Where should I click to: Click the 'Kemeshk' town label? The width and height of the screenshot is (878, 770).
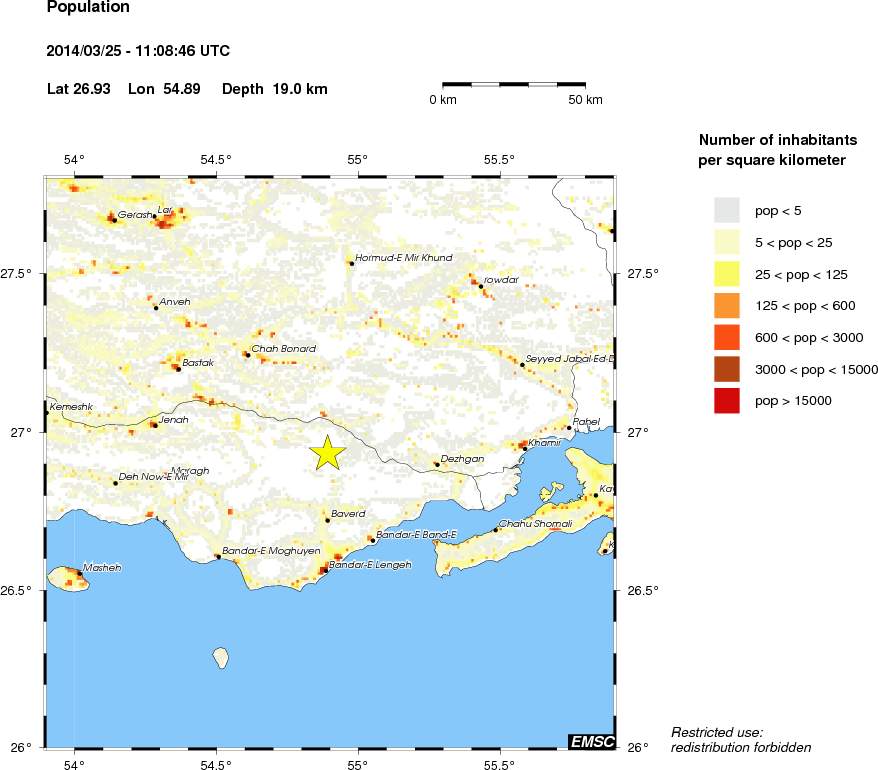tap(71, 407)
